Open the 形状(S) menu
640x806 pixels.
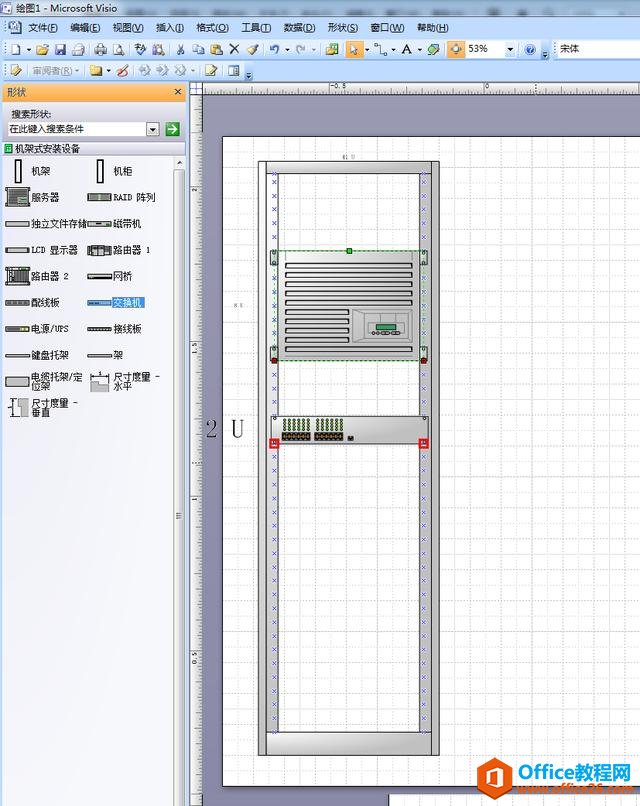point(343,28)
